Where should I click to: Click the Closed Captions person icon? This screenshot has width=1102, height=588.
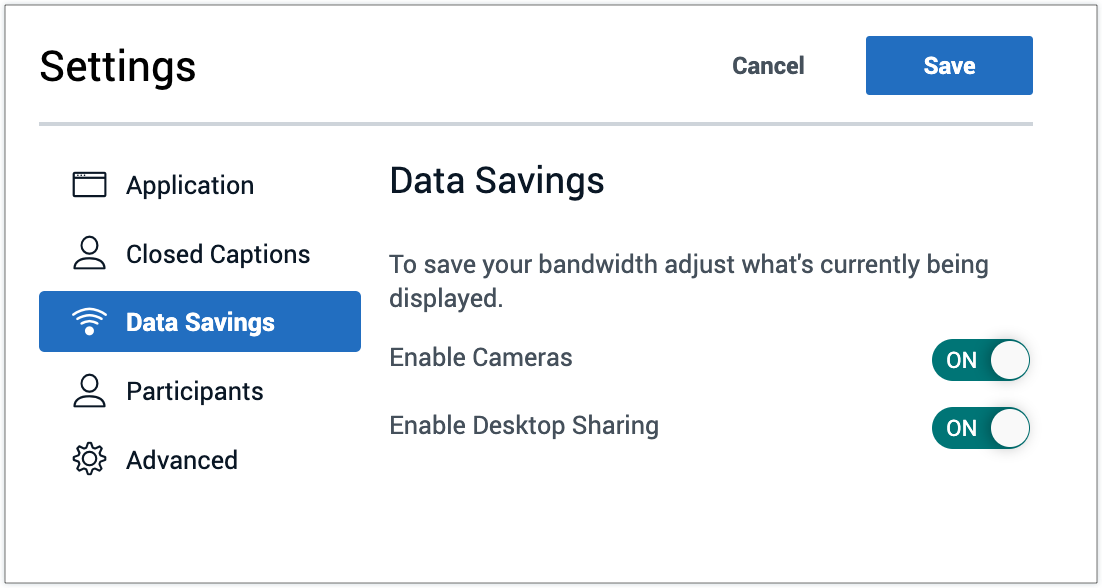(x=89, y=254)
